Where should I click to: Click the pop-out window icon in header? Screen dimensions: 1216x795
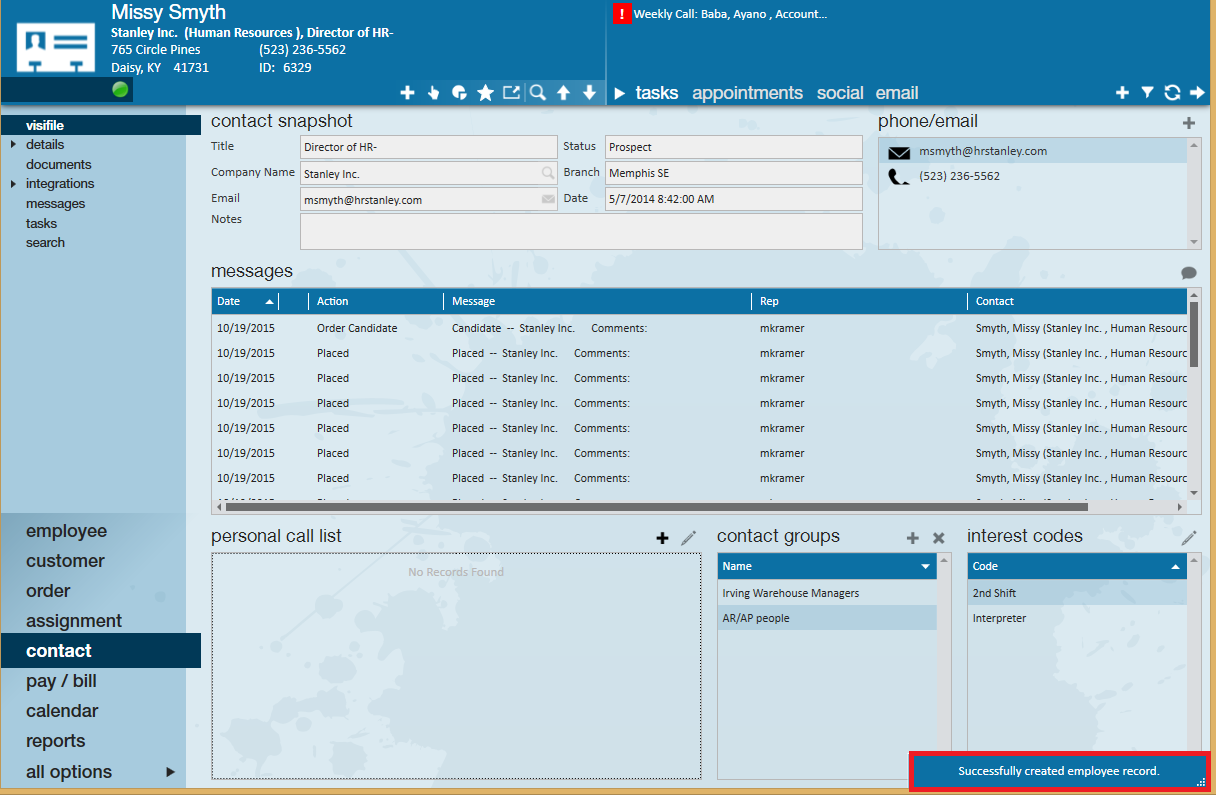tap(511, 93)
